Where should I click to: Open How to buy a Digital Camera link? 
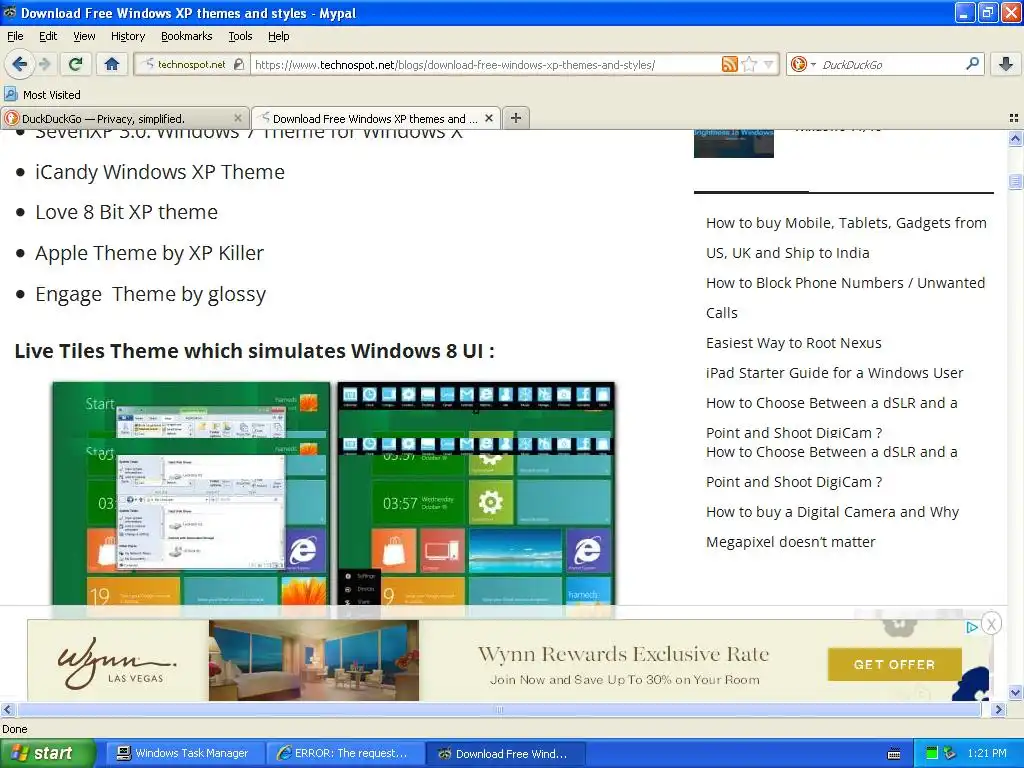tap(833, 527)
